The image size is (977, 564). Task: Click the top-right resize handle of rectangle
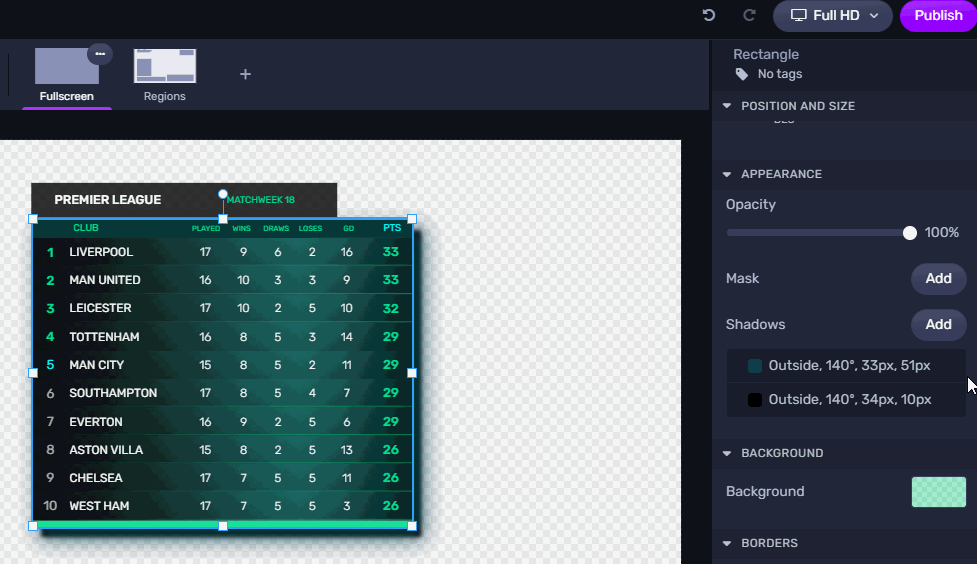pos(412,219)
